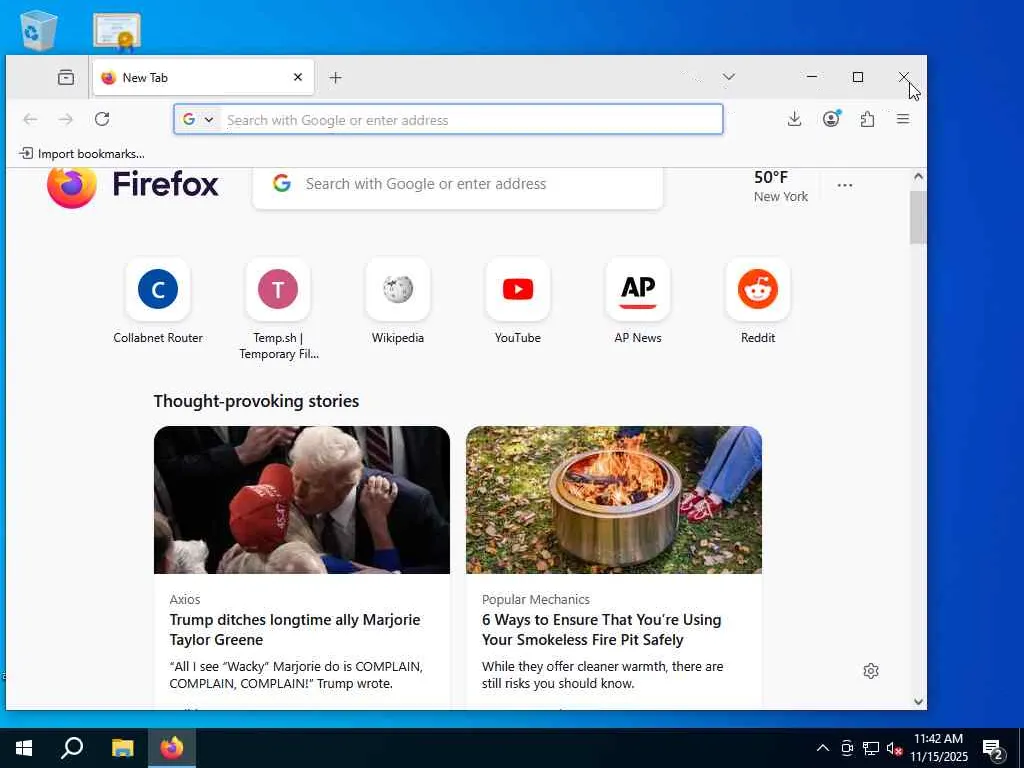Open the Trump and Greene story image
This screenshot has width=1024, height=768.
(302, 500)
